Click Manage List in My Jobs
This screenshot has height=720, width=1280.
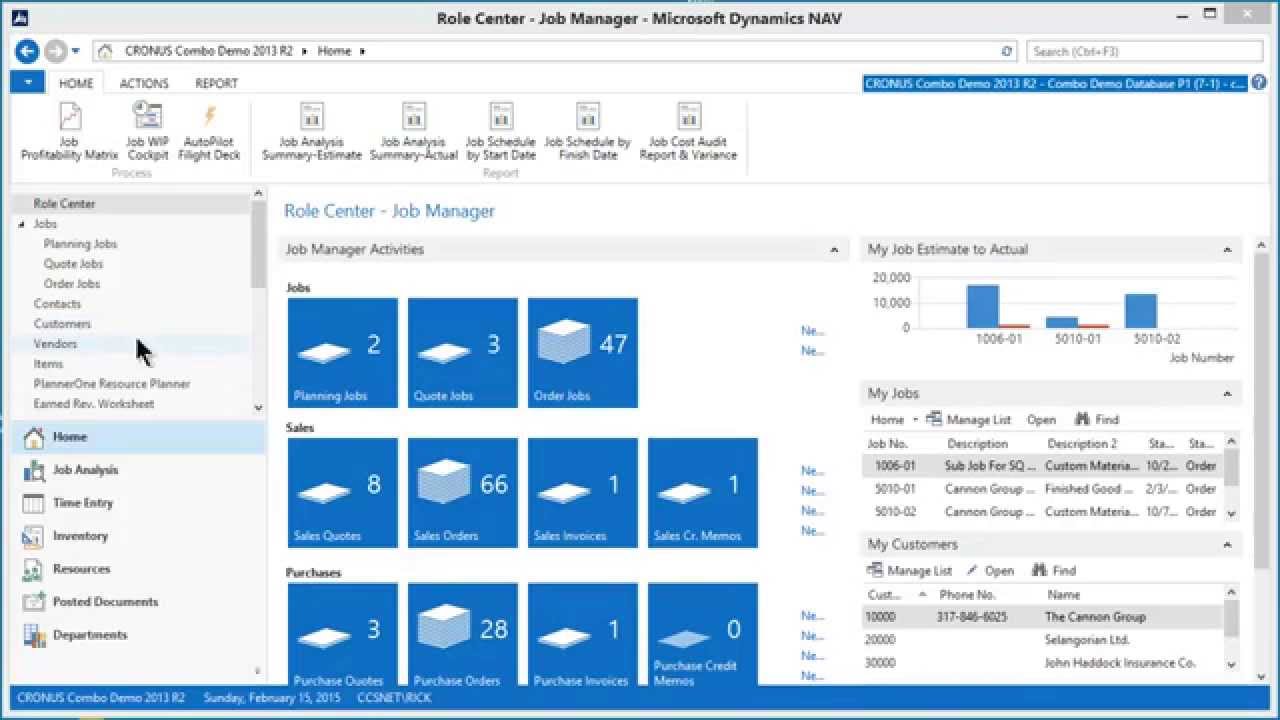(968, 420)
